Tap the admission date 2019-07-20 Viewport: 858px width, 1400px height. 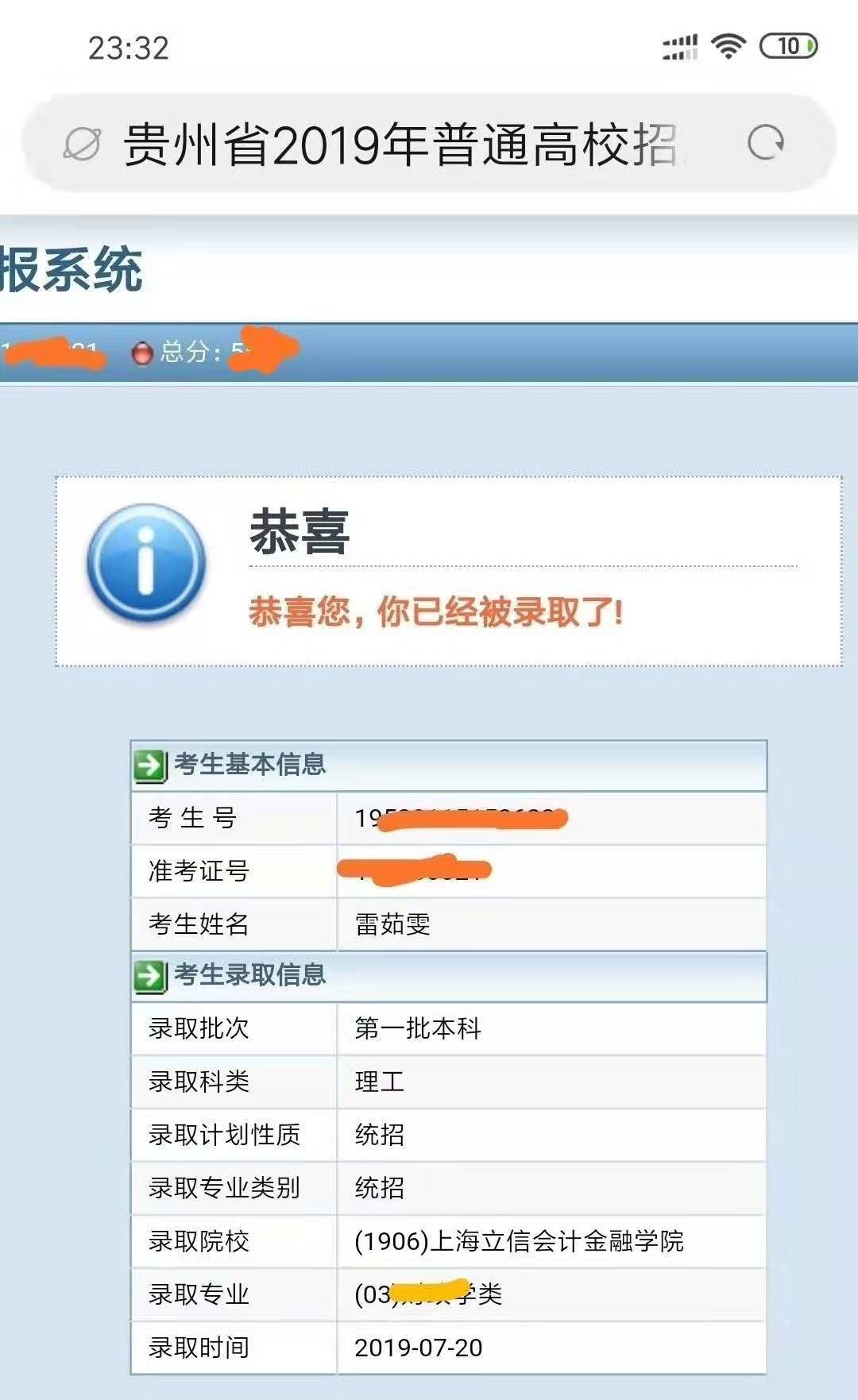(419, 1348)
